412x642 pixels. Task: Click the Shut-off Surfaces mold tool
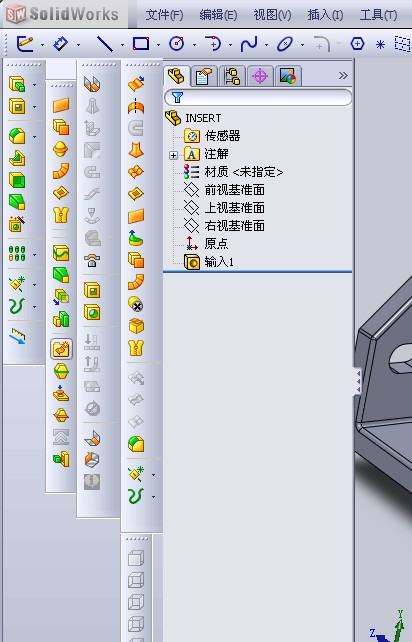tap(61, 393)
